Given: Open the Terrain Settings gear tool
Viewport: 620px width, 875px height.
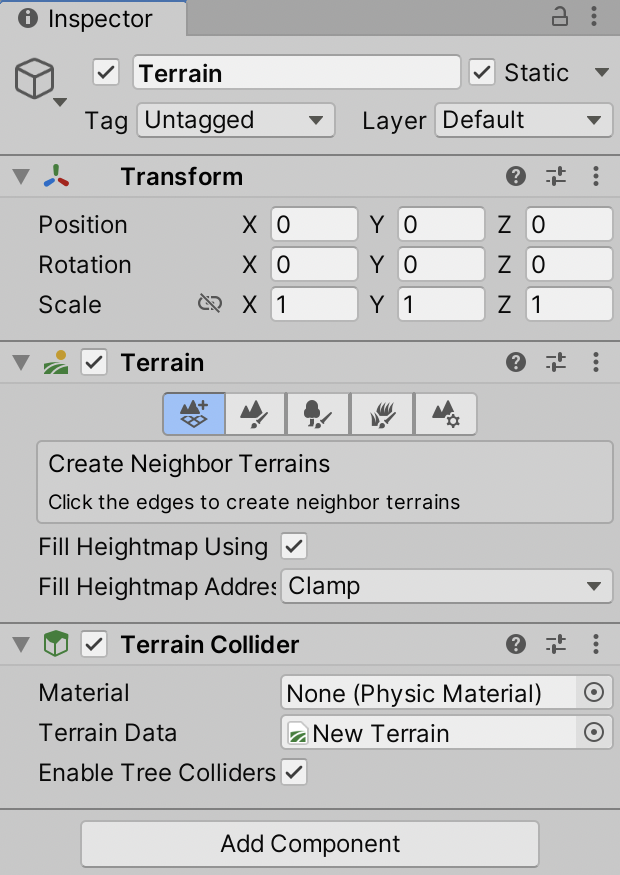Looking at the screenshot, I should tap(445, 413).
